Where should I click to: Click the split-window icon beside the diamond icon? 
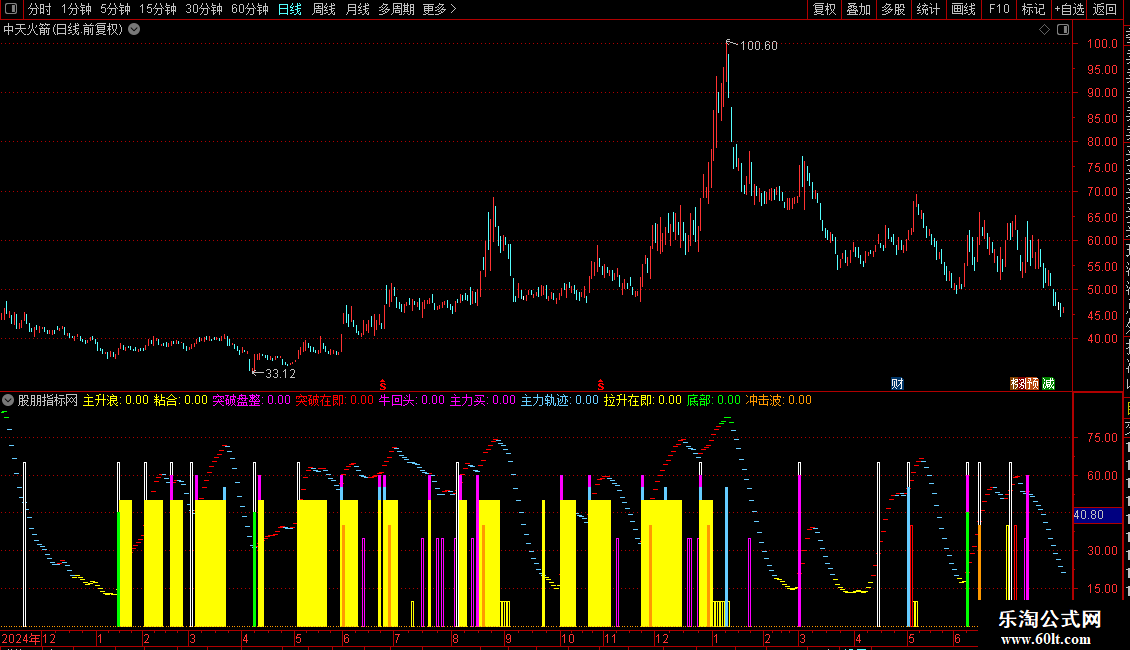[1063, 29]
